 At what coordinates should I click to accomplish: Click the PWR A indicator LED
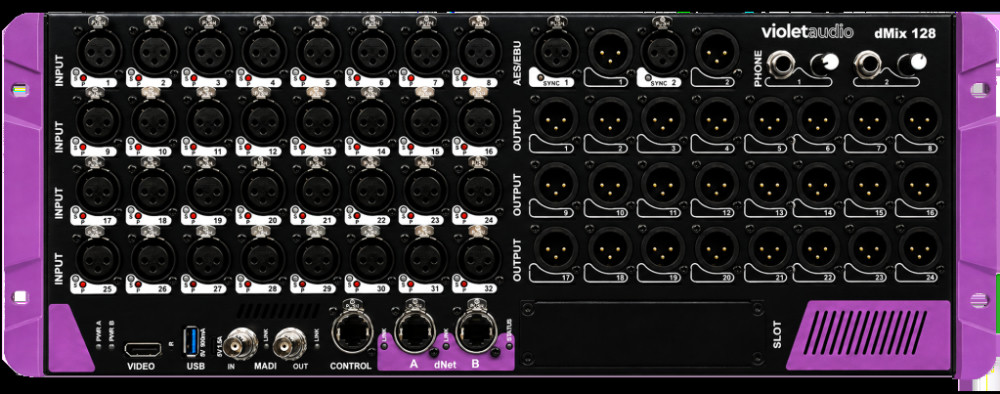[98, 347]
